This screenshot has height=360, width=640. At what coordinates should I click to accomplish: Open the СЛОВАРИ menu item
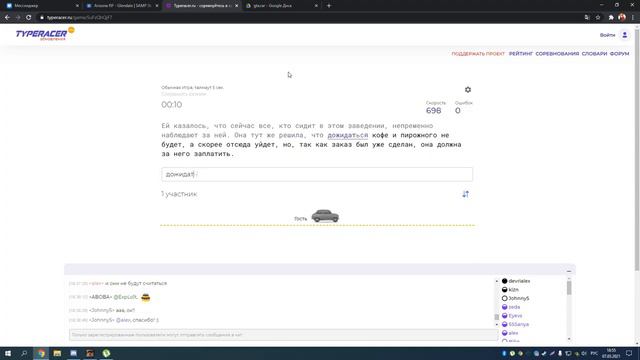594,54
